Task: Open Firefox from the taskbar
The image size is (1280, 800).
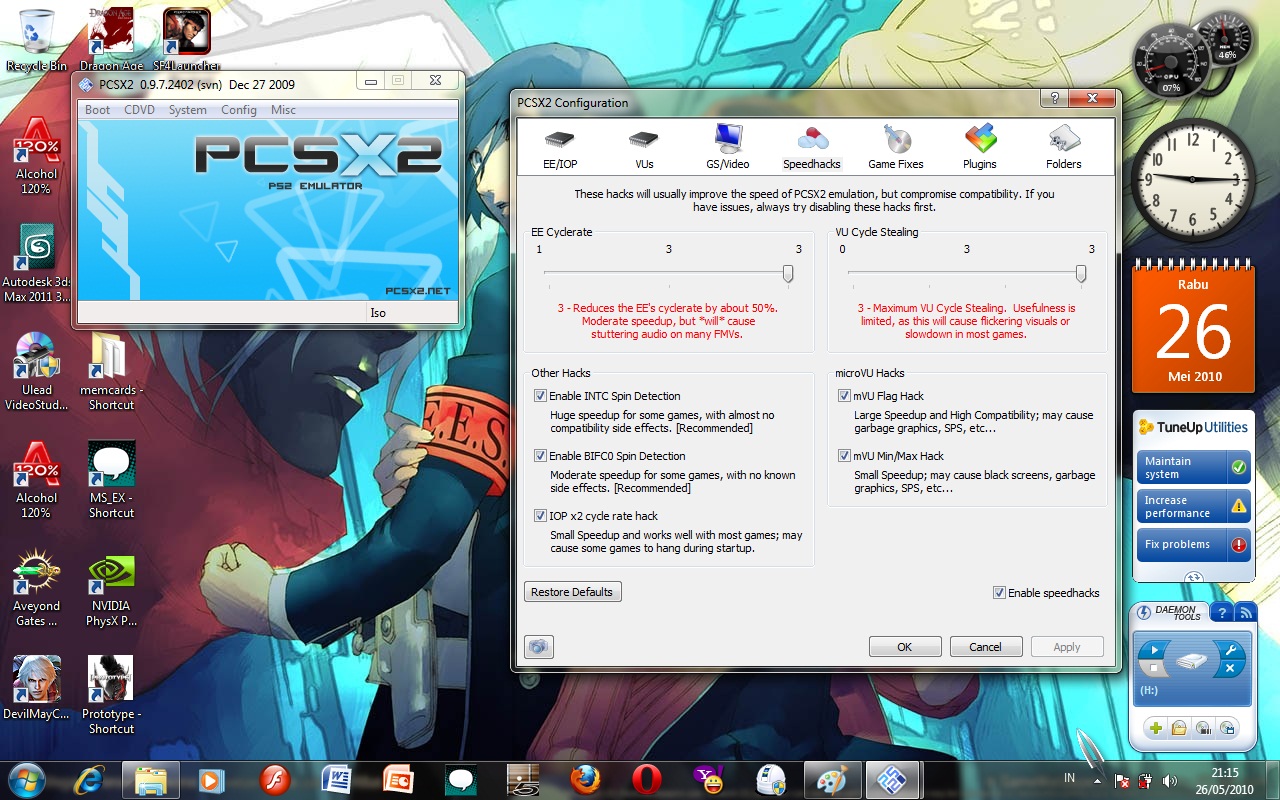Action: (x=585, y=779)
